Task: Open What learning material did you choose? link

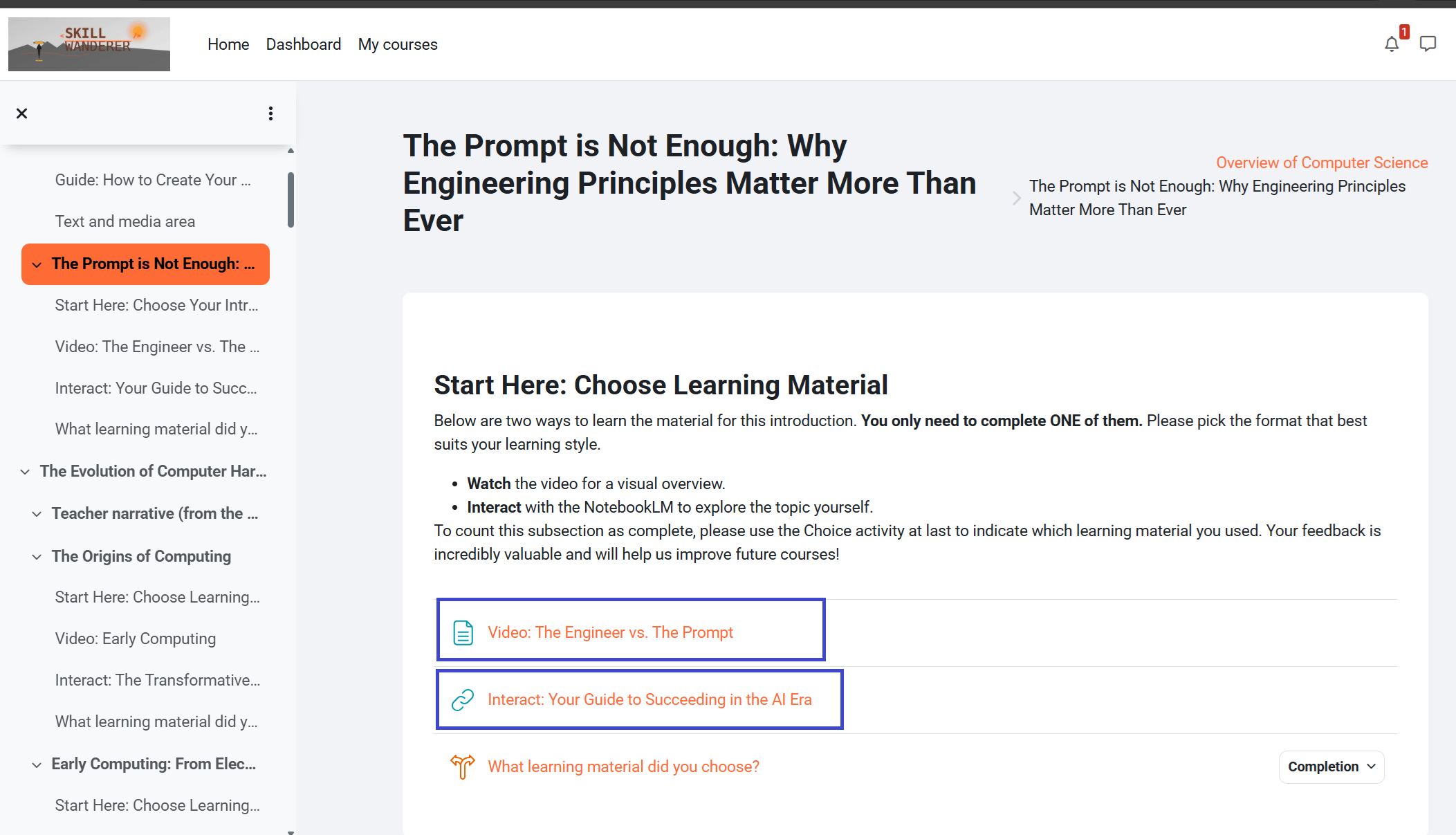Action: click(x=623, y=767)
